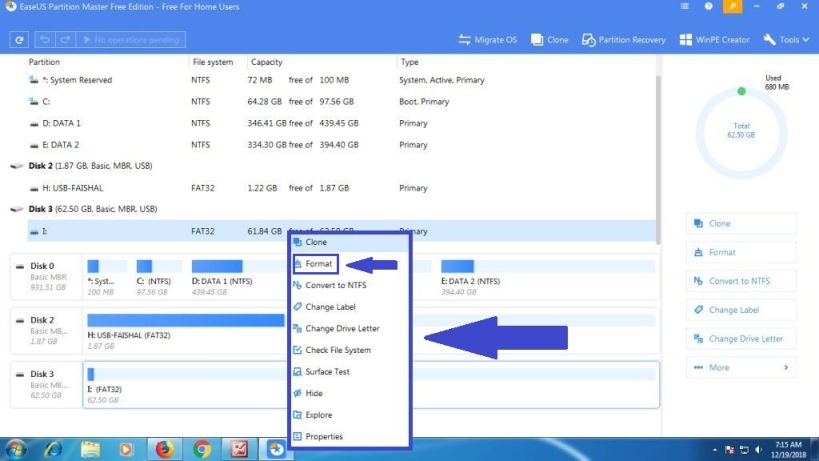Image resolution: width=819 pixels, height=461 pixels.
Task: Choose Clone from context menu
Action: click(349, 242)
